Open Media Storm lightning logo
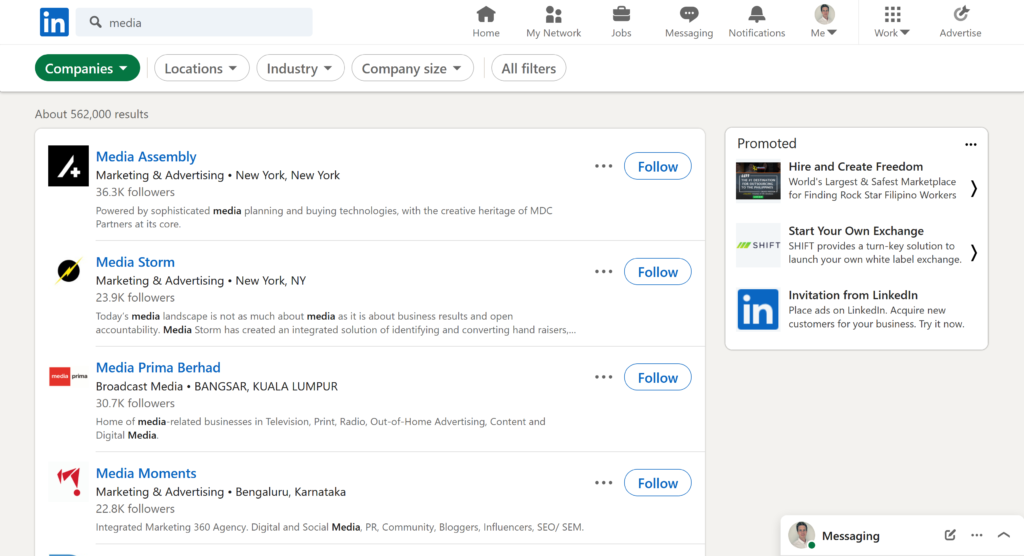This screenshot has height=556, width=1024. click(x=68, y=271)
